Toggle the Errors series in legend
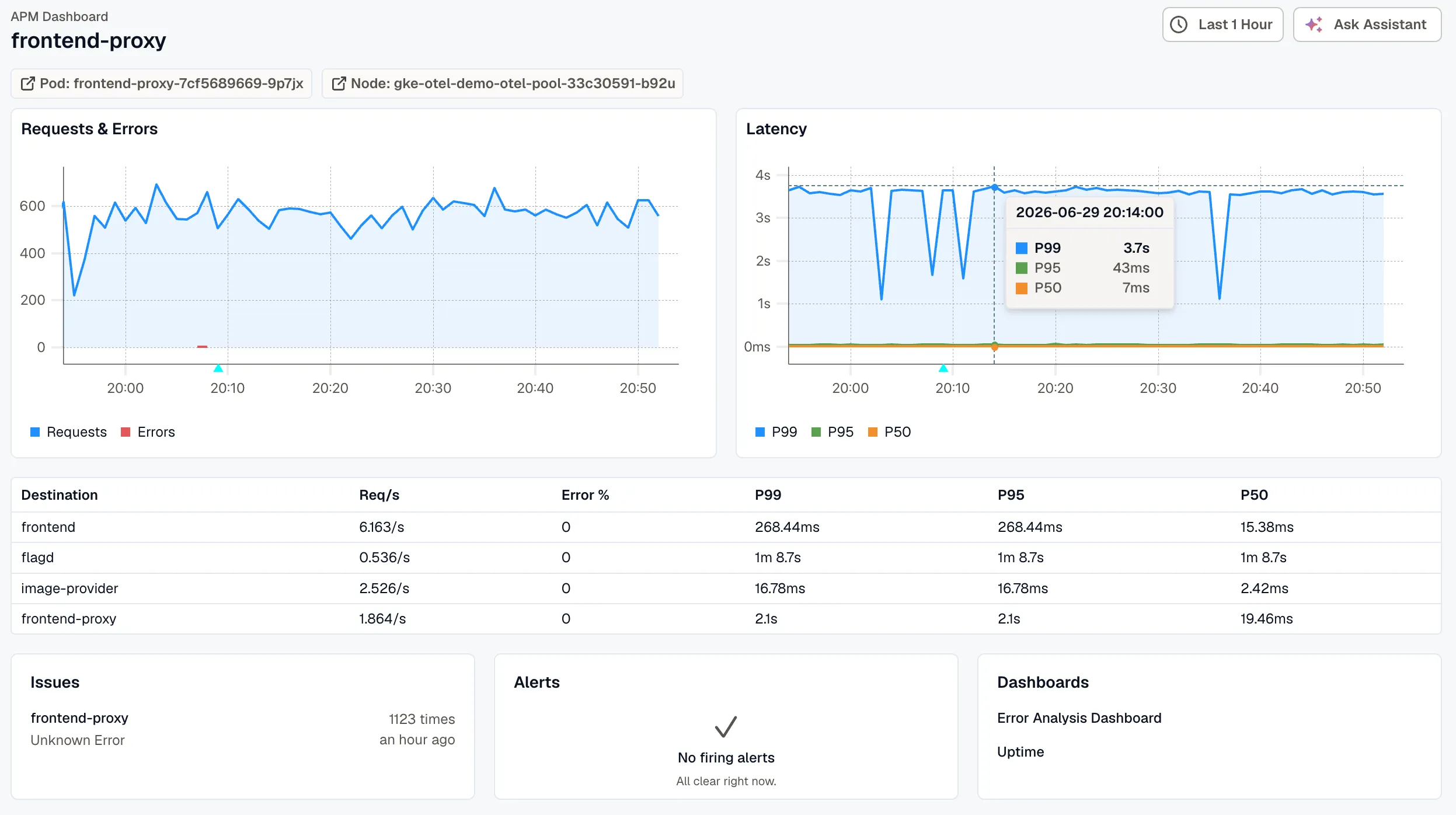The height and width of the screenshot is (815, 1456). [148, 432]
